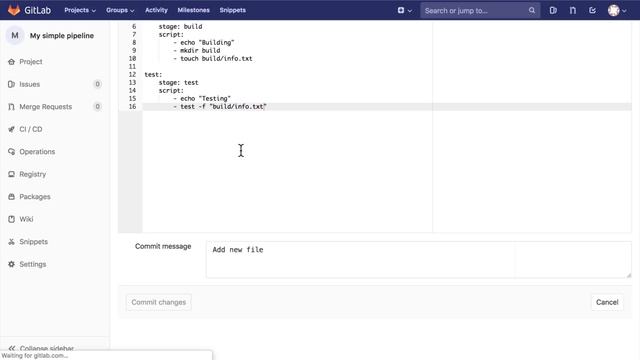This screenshot has height=360, width=640.
Task: Click the Packages sidebar icon
Action: point(11,196)
